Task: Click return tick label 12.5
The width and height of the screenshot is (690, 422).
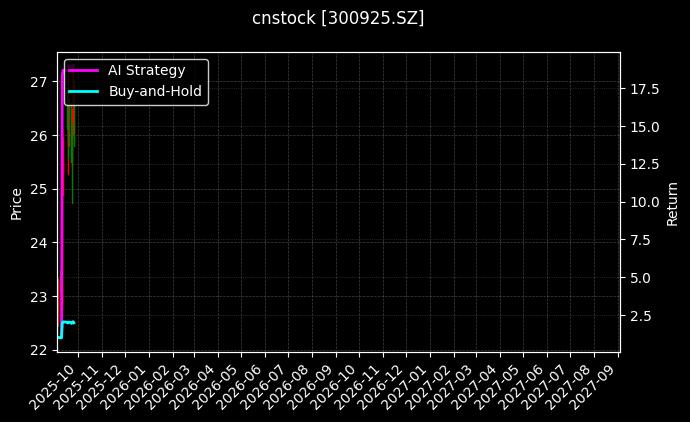Action: tap(645, 165)
